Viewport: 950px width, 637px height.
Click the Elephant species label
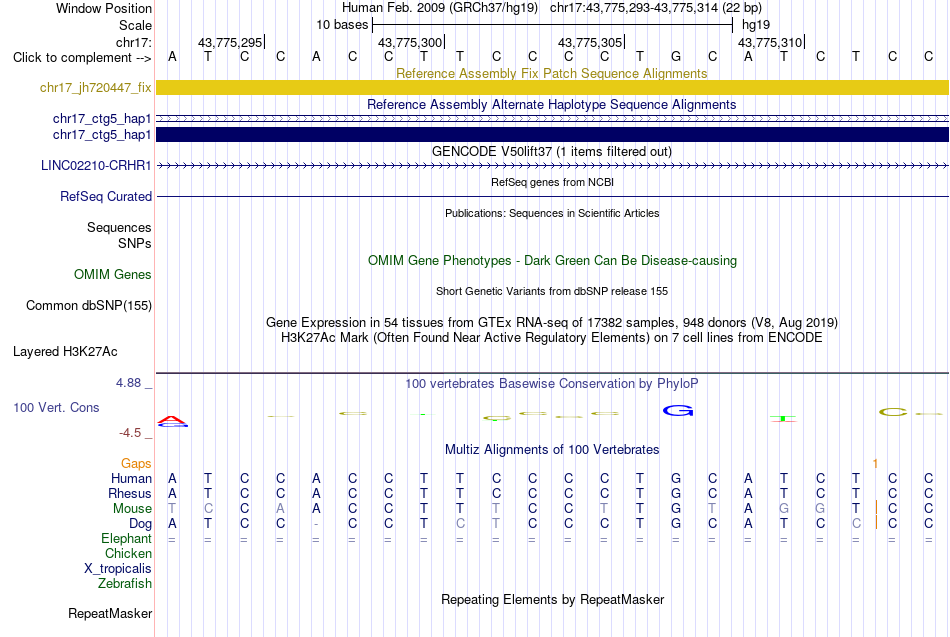pos(127,538)
